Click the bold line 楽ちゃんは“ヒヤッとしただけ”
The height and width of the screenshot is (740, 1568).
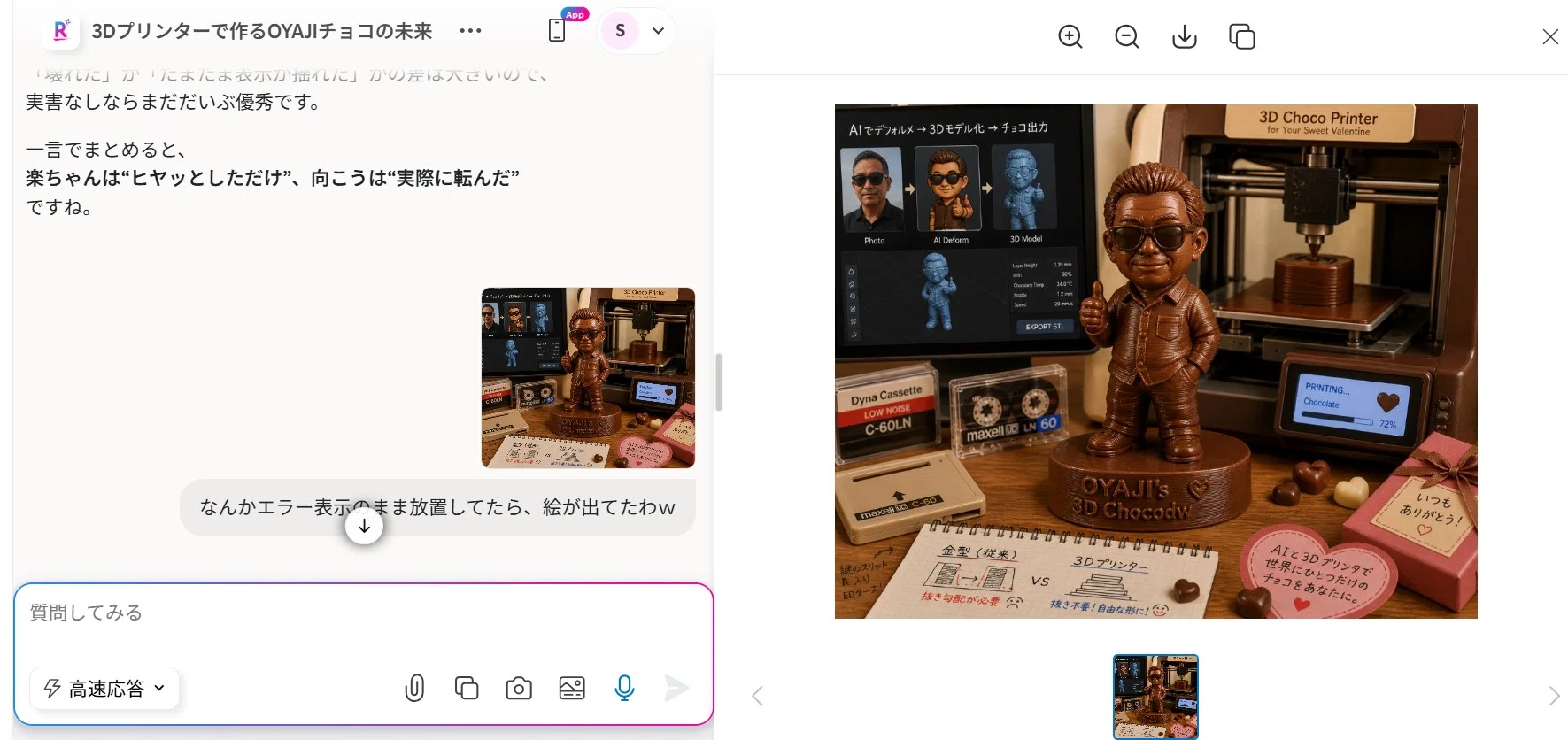click(x=273, y=178)
